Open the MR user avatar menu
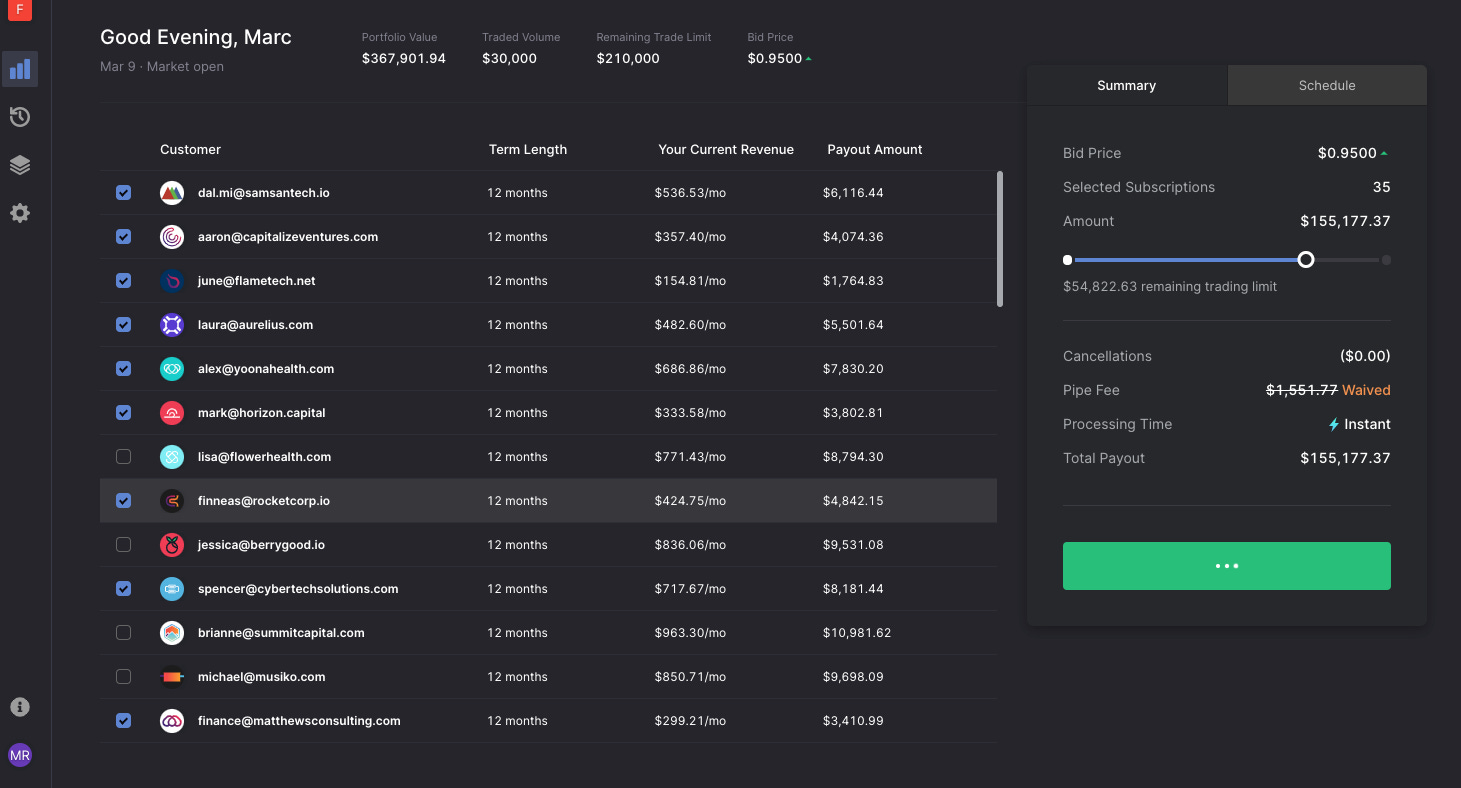This screenshot has height=788, width=1461. (x=20, y=754)
